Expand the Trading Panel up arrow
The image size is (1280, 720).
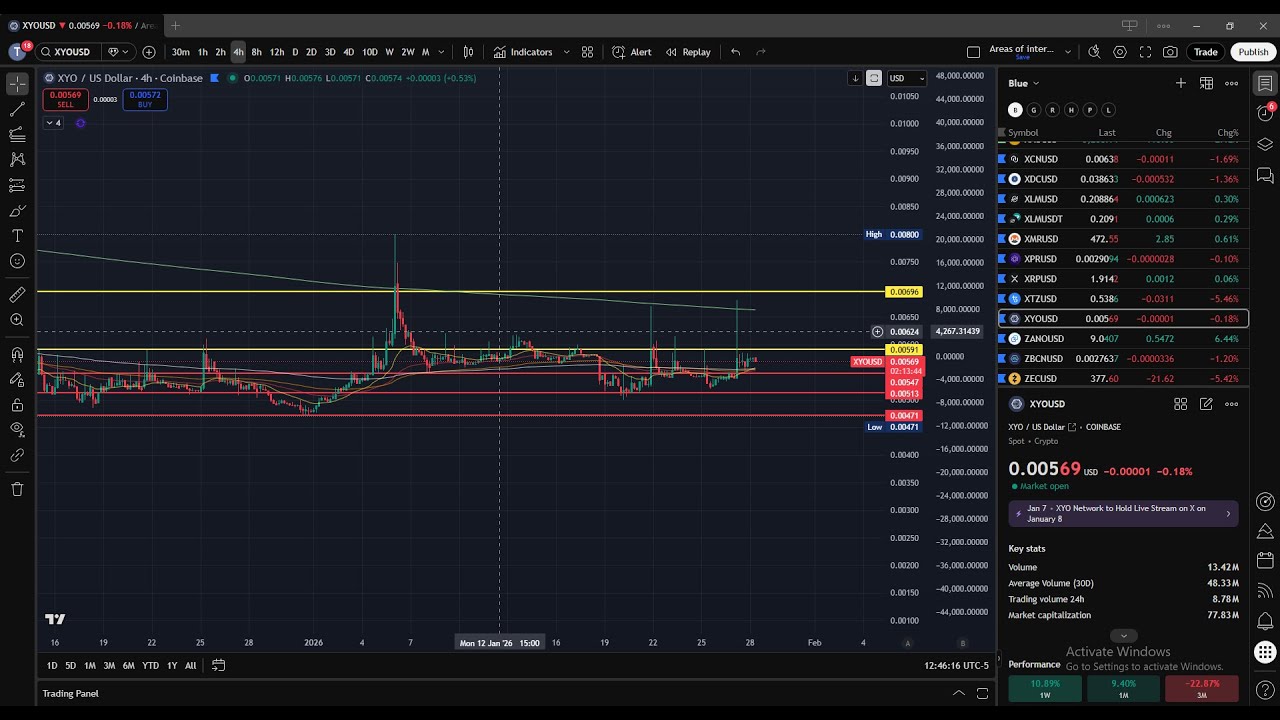tap(958, 693)
